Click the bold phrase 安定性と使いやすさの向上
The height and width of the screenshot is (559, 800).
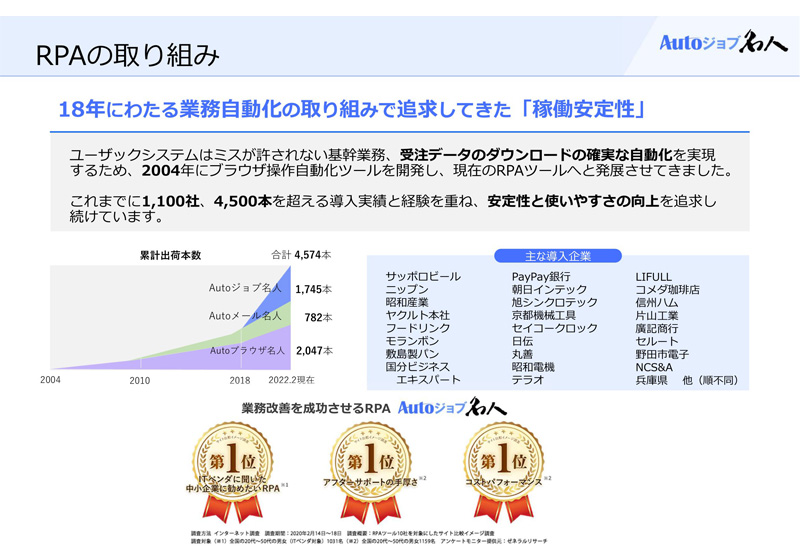point(573,201)
